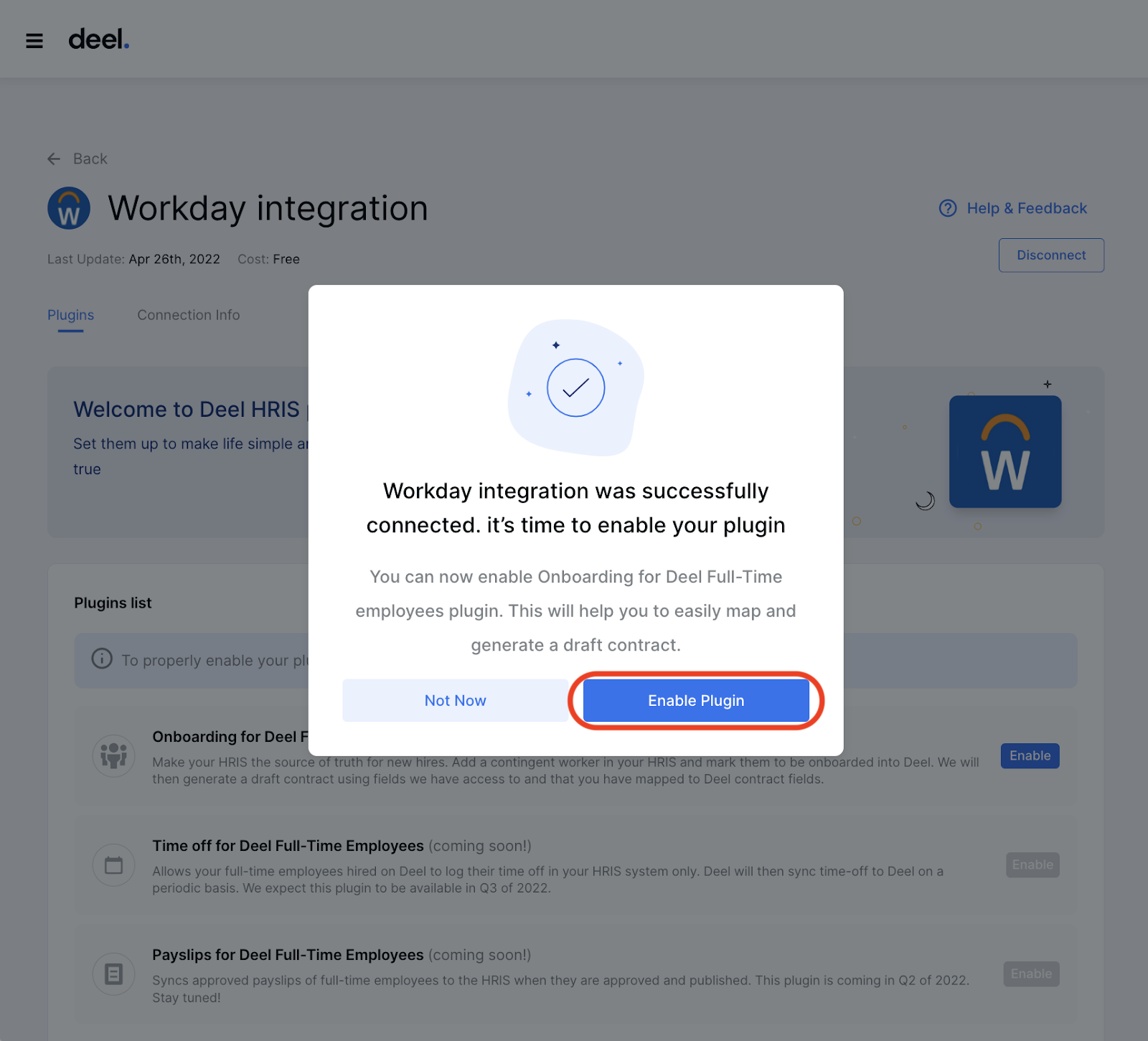Enable the Onboarding for Deel plugin
This screenshot has height=1041, width=1148.
(x=1030, y=755)
